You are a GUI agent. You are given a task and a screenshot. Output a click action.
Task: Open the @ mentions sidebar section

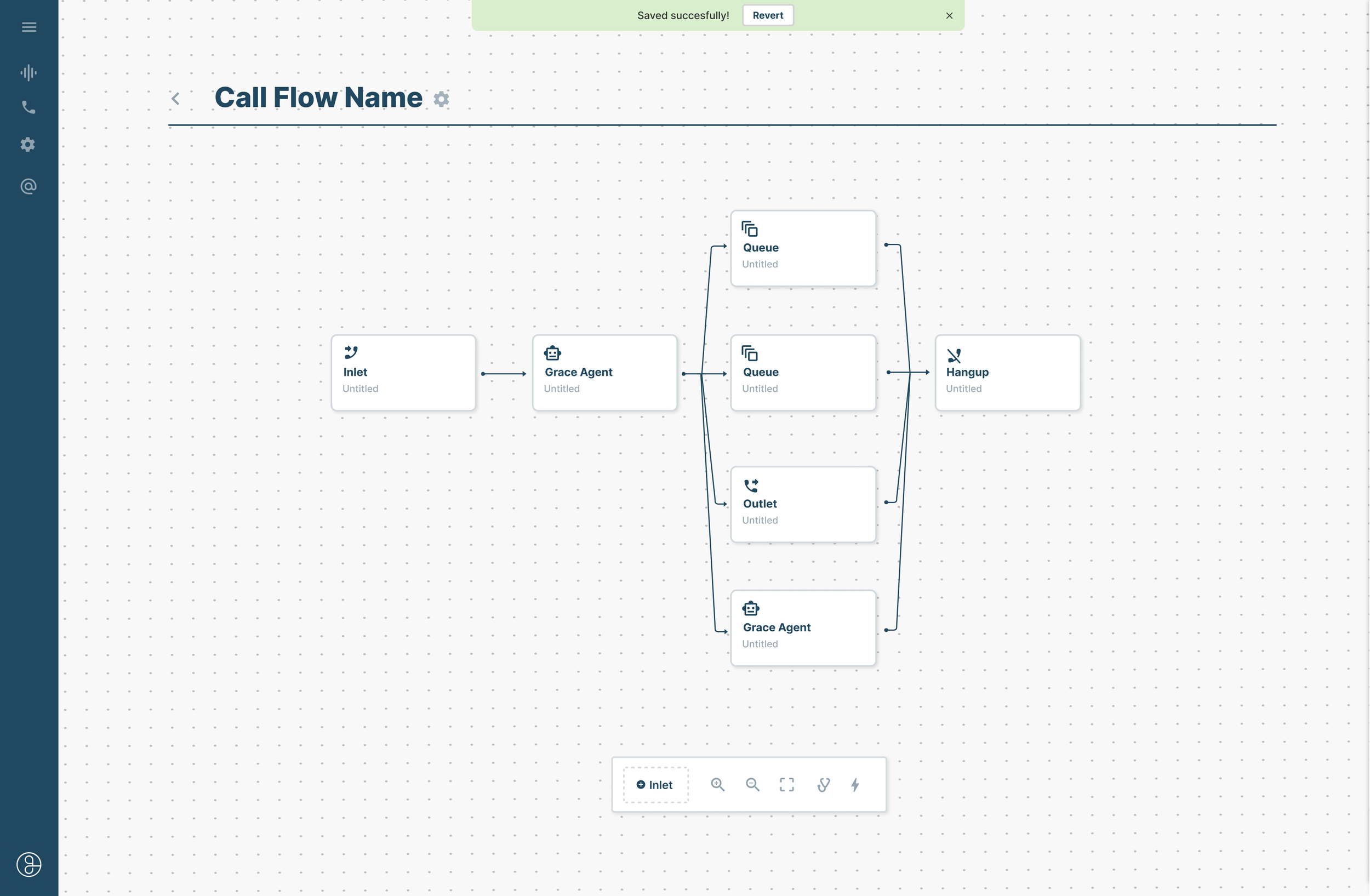[x=29, y=186]
